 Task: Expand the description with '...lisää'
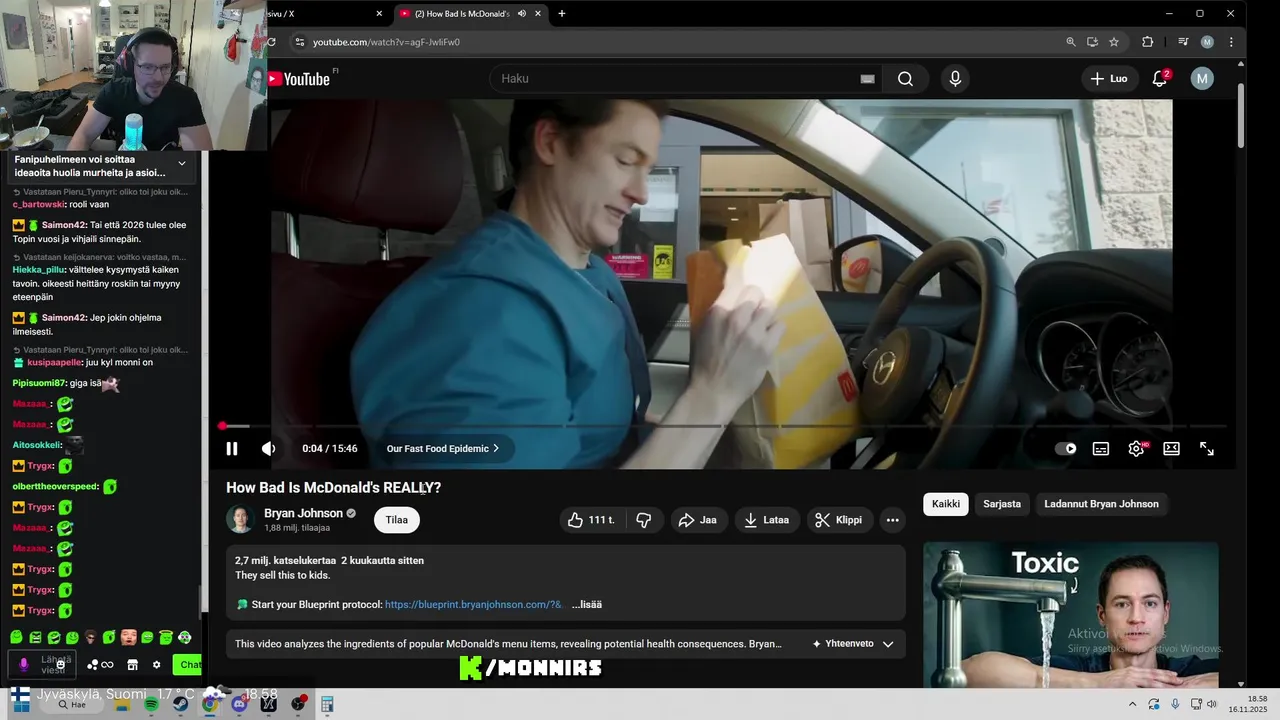[587, 605]
